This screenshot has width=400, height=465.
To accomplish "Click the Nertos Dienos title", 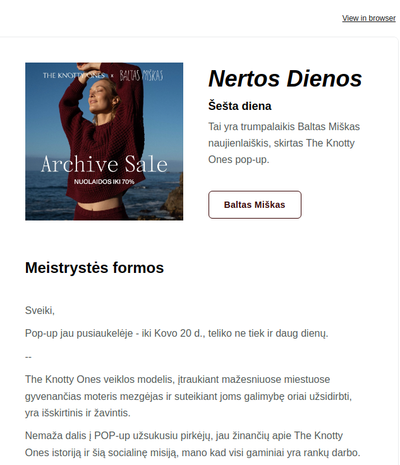I will click(x=285, y=79).
